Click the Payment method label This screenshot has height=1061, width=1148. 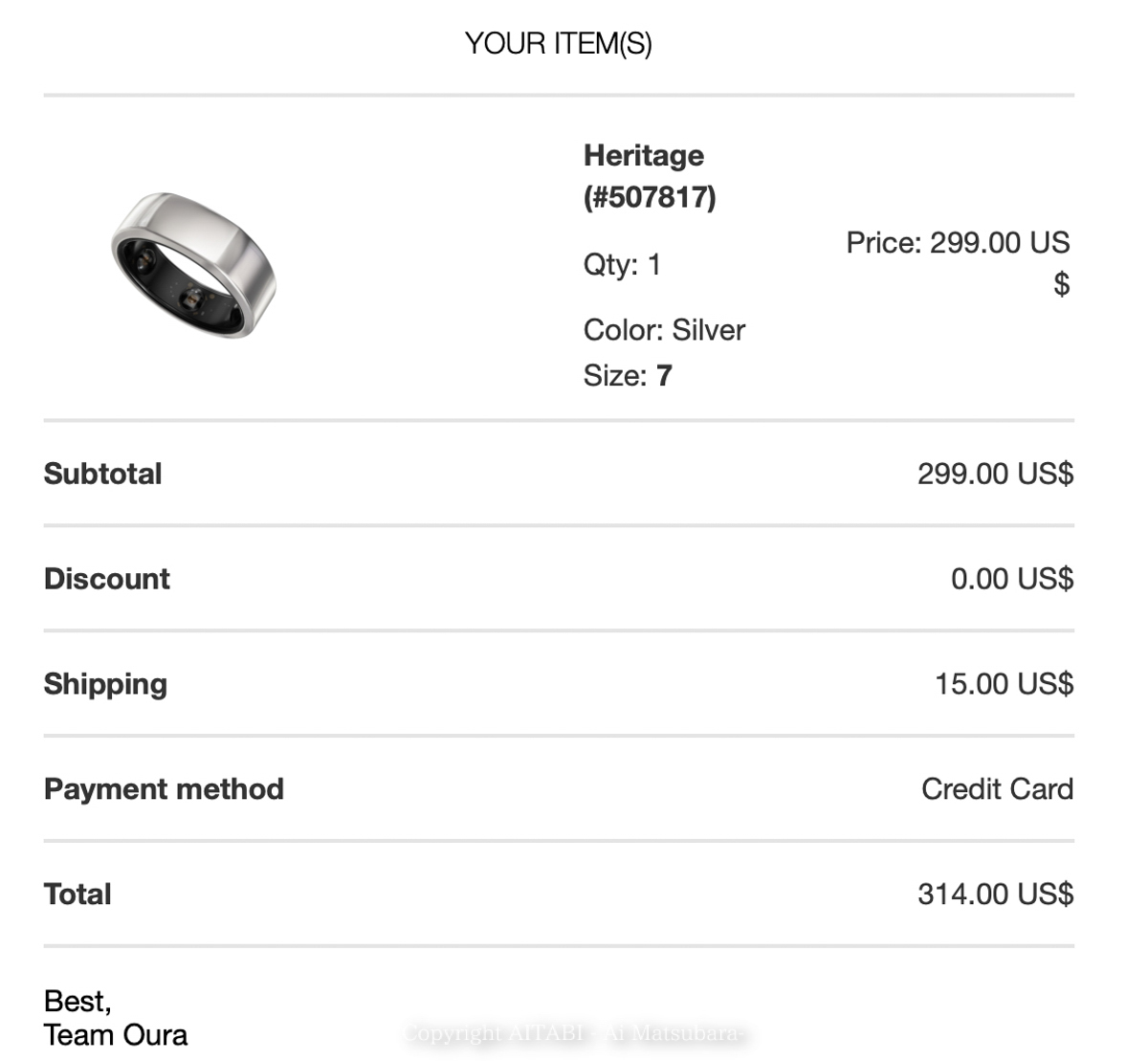point(165,789)
